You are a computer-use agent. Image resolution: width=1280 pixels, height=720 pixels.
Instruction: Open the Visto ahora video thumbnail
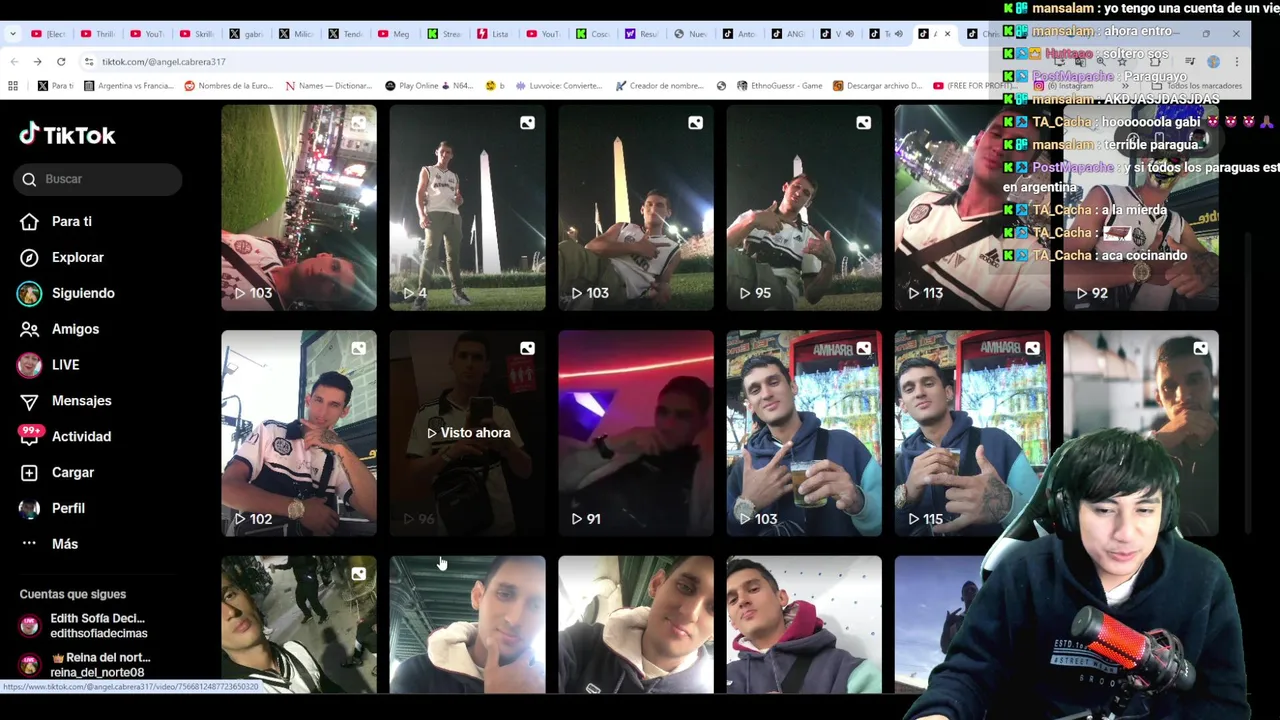pos(468,433)
